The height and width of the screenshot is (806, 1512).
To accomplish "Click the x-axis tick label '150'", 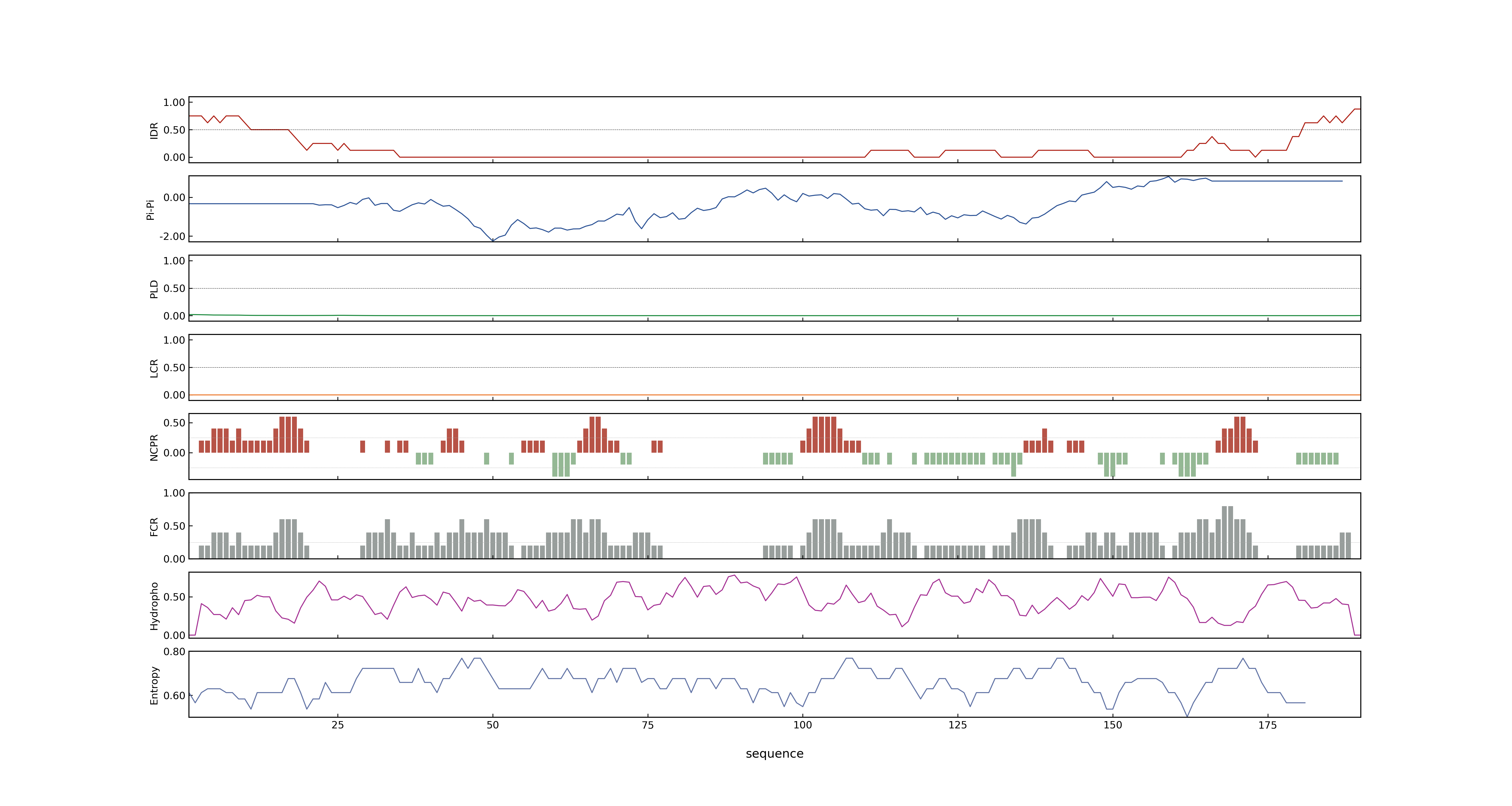I will (x=1112, y=725).
